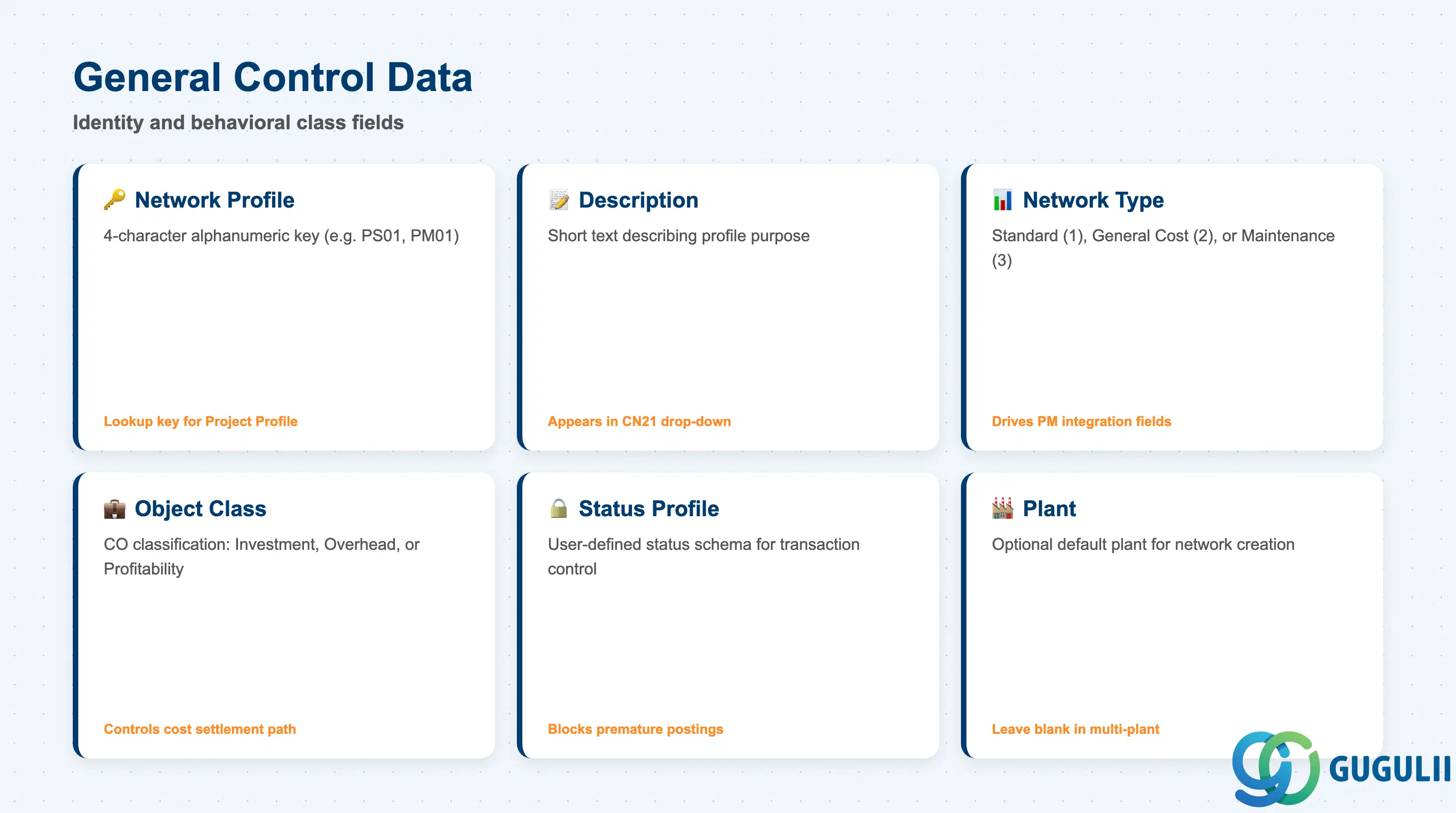This screenshot has width=1456, height=813.
Task: Select text '4-character alphanumeric key (e.g. PS01, PM01)'
Action: tap(281, 236)
